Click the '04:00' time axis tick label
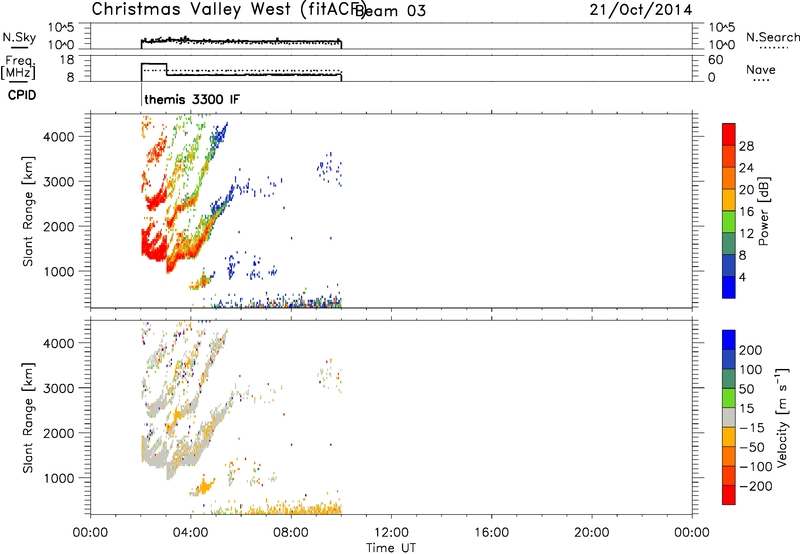Screen dimensions: 800x554 pos(191,533)
